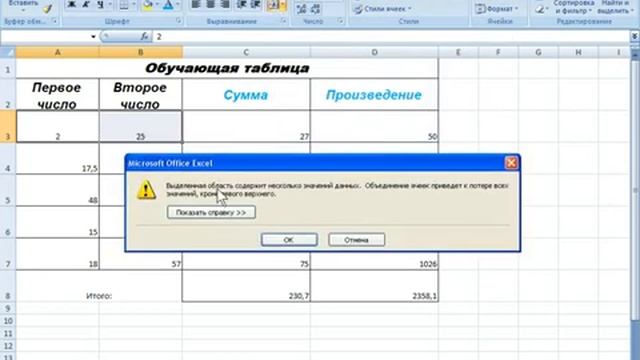Expand the formula bar
640x360 pixels.
635,37
